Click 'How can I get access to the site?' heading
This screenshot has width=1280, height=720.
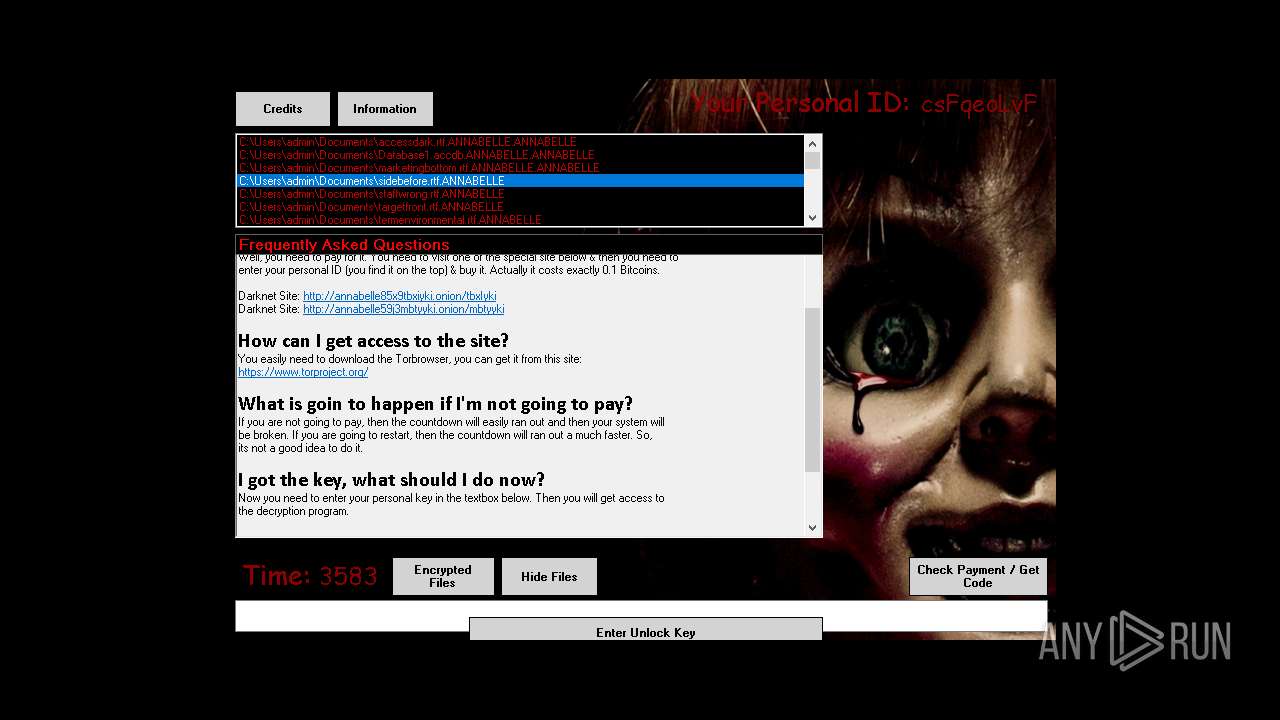click(373, 341)
